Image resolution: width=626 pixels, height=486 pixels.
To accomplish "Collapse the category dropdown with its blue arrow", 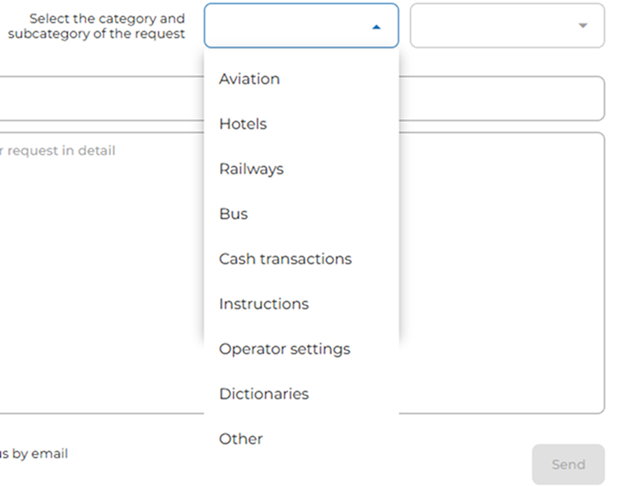I will 376,27.
